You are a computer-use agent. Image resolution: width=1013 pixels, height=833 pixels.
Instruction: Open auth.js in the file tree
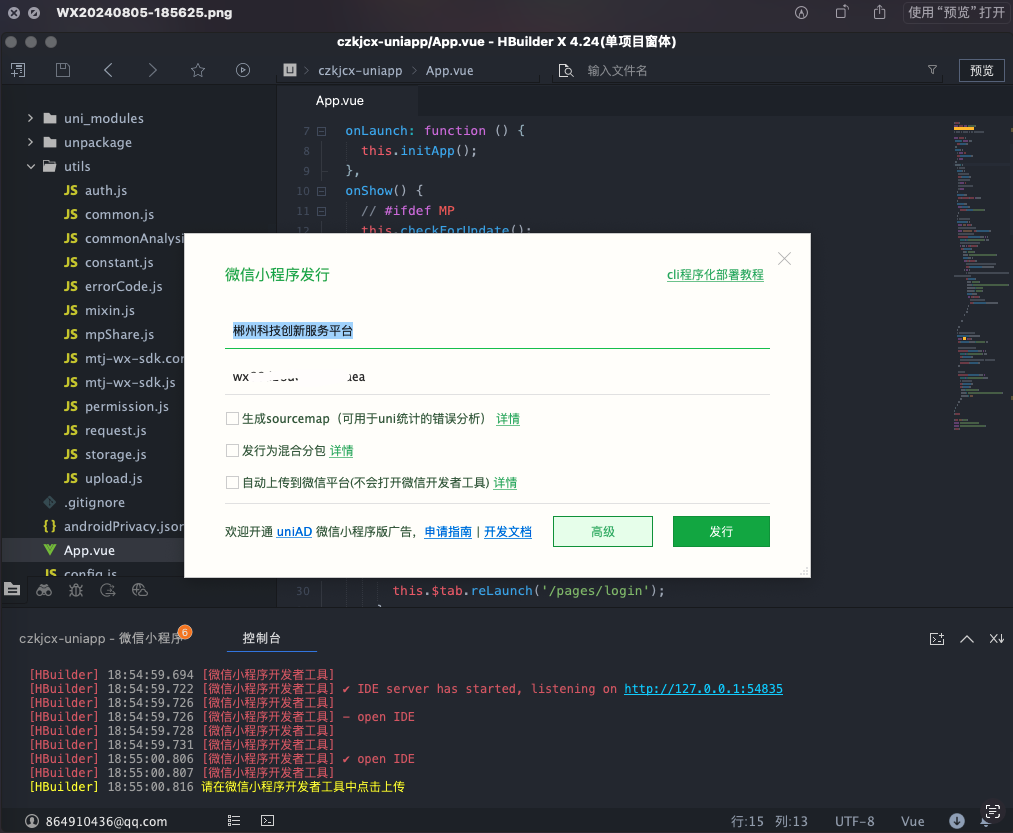click(106, 190)
